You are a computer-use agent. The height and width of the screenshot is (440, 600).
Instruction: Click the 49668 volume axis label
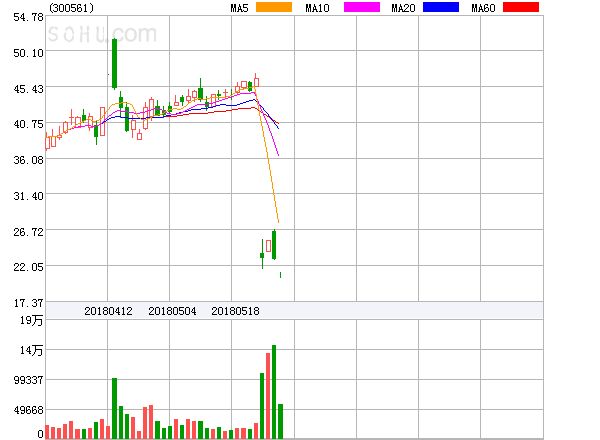pos(28,410)
